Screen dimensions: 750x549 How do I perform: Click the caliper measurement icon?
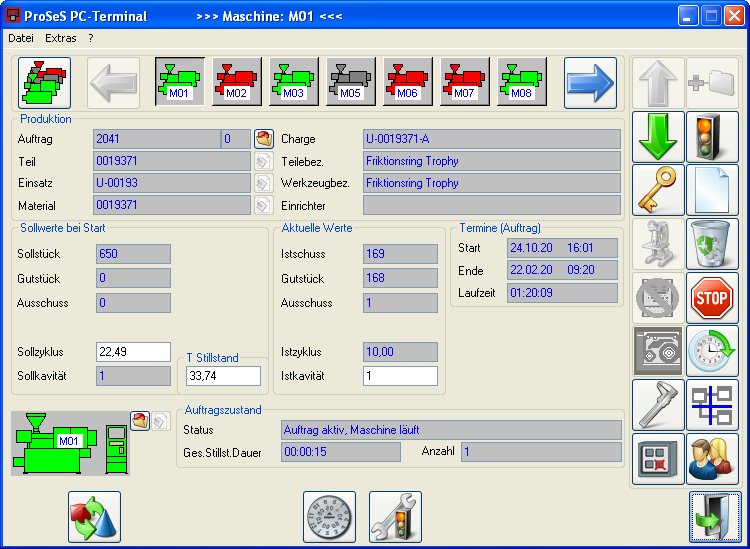pos(658,405)
